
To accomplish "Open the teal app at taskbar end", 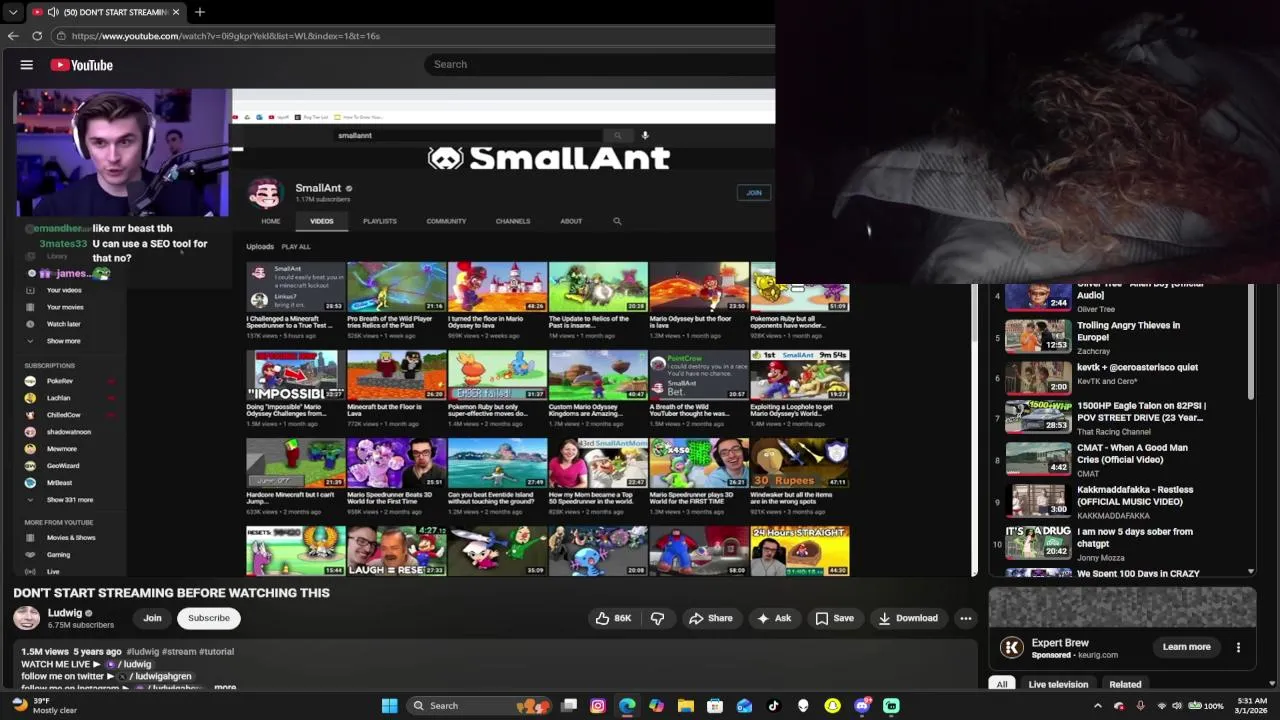I will (891, 706).
